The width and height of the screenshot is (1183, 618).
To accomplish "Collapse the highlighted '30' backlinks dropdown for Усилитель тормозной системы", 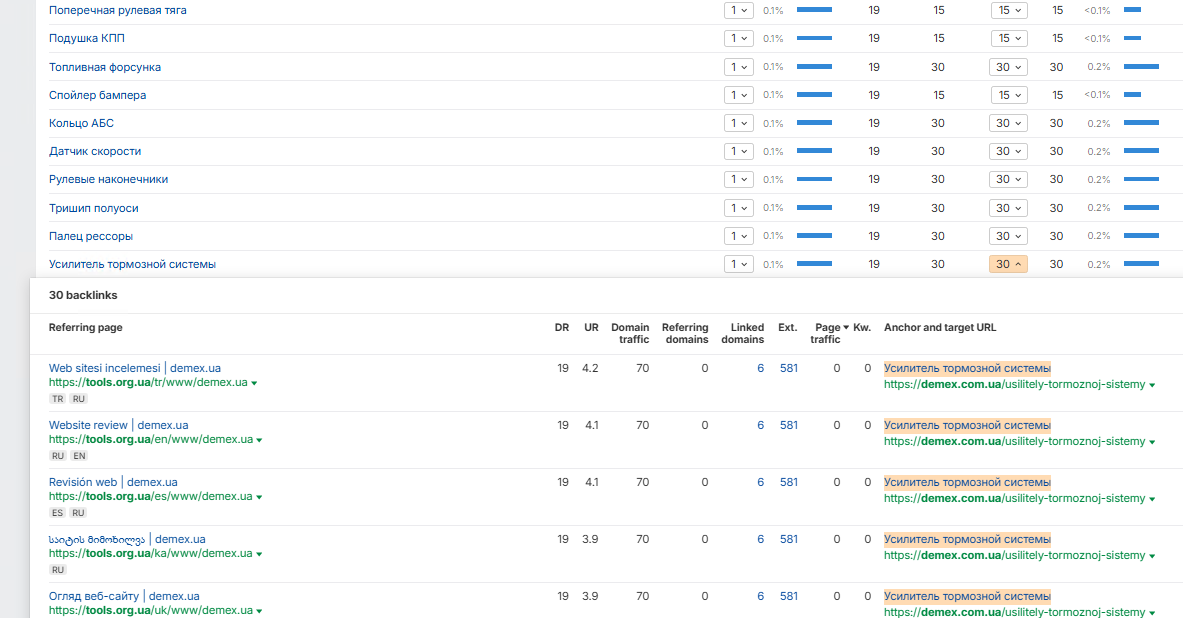I will [1009, 264].
